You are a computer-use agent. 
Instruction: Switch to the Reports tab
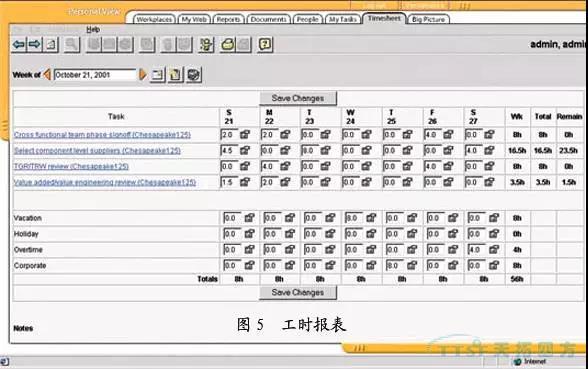click(x=228, y=19)
